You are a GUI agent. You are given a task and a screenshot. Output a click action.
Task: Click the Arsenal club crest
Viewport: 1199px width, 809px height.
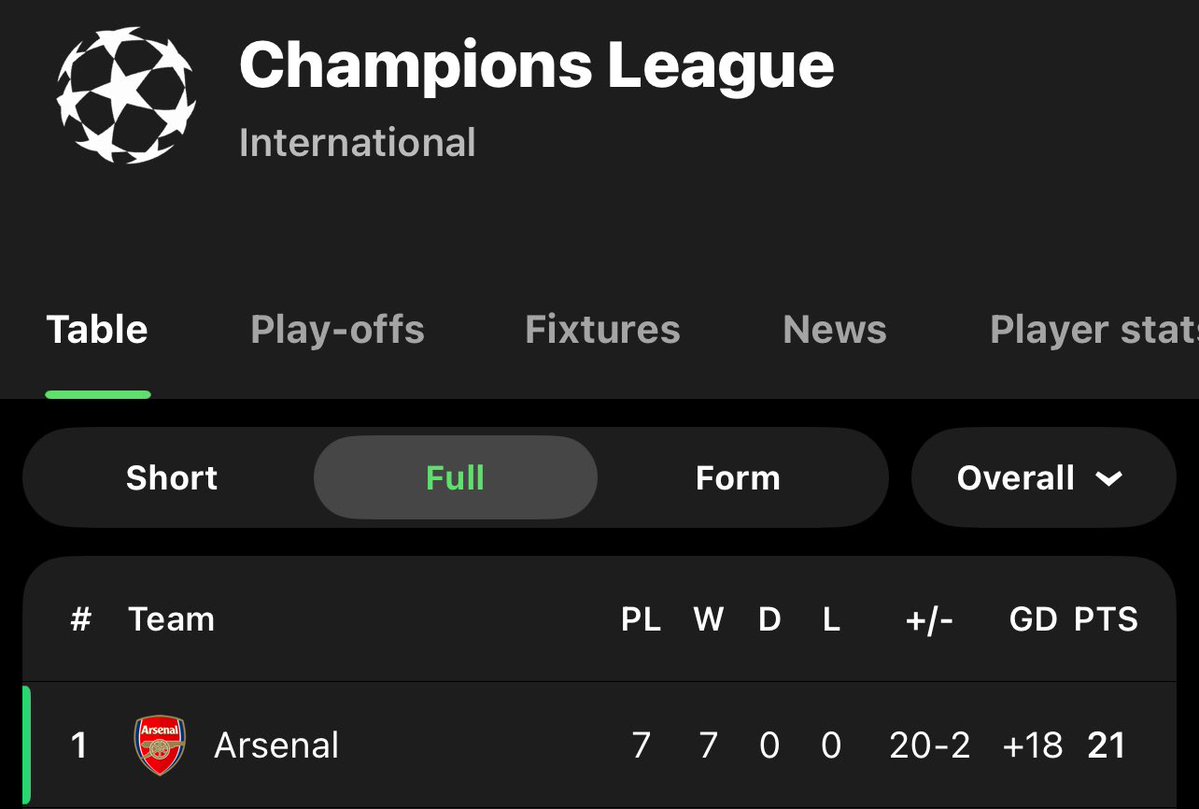tap(159, 745)
